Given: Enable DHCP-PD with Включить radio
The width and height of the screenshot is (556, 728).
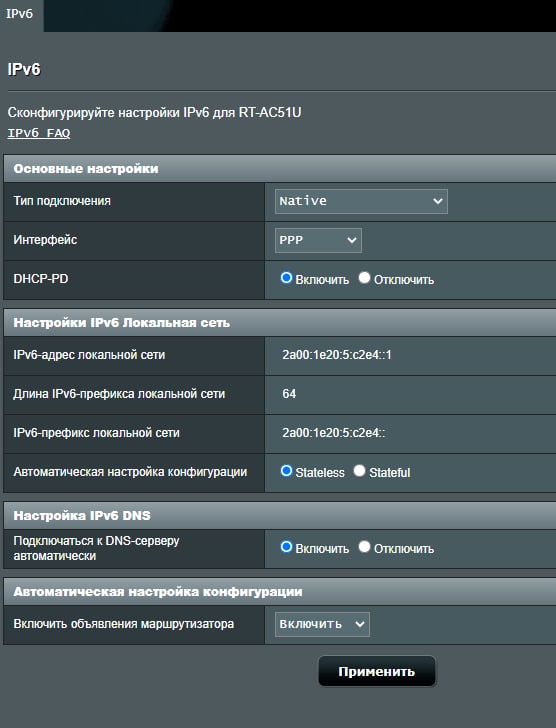Looking at the screenshot, I should pyautogui.click(x=286, y=278).
